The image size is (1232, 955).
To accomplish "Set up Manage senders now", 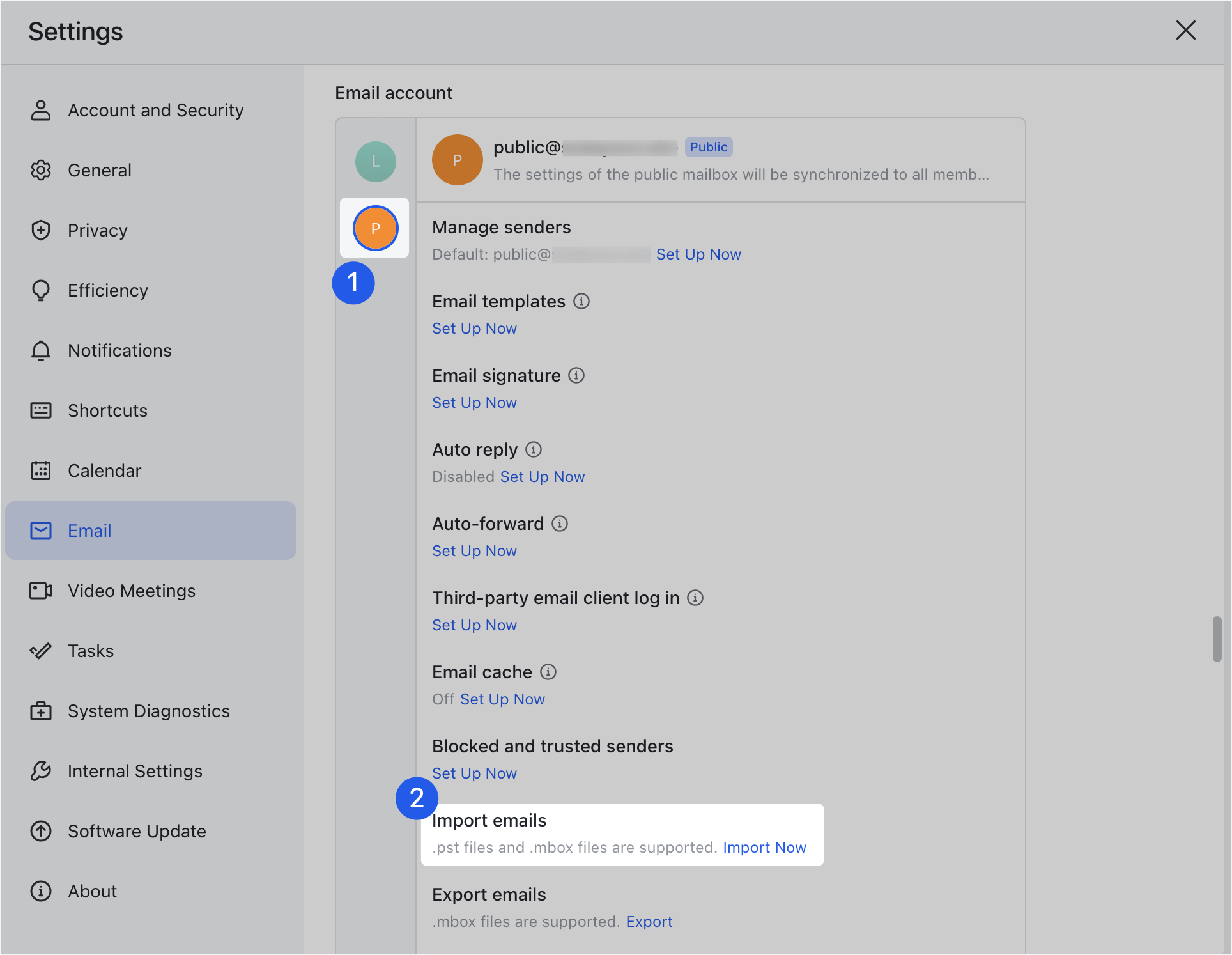I will (698, 254).
